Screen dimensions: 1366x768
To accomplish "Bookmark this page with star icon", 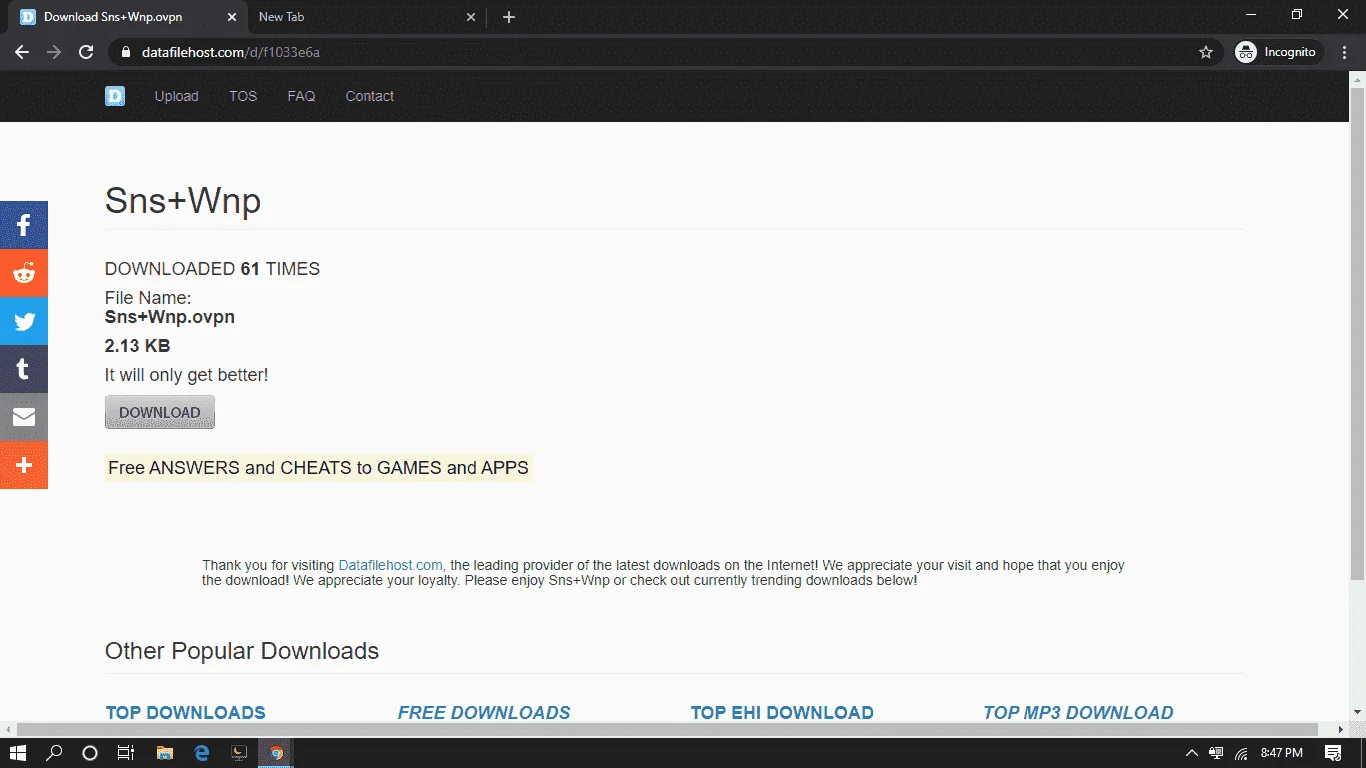I will (1206, 52).
